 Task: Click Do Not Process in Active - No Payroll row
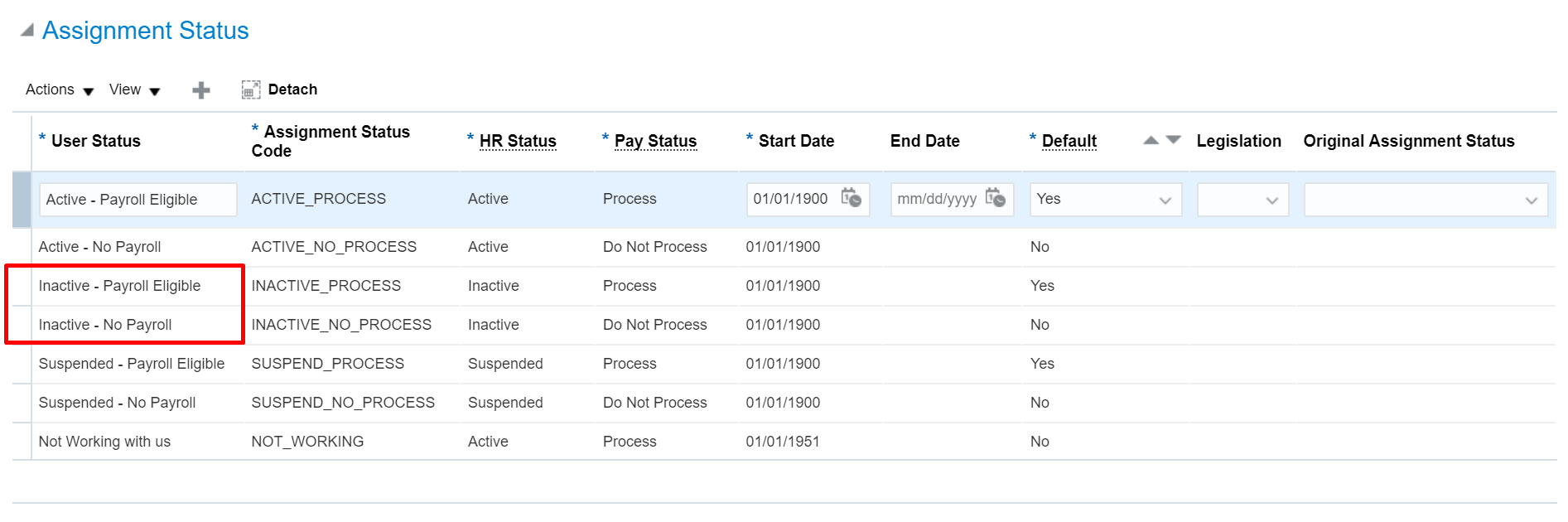click(x=655, y=247)
